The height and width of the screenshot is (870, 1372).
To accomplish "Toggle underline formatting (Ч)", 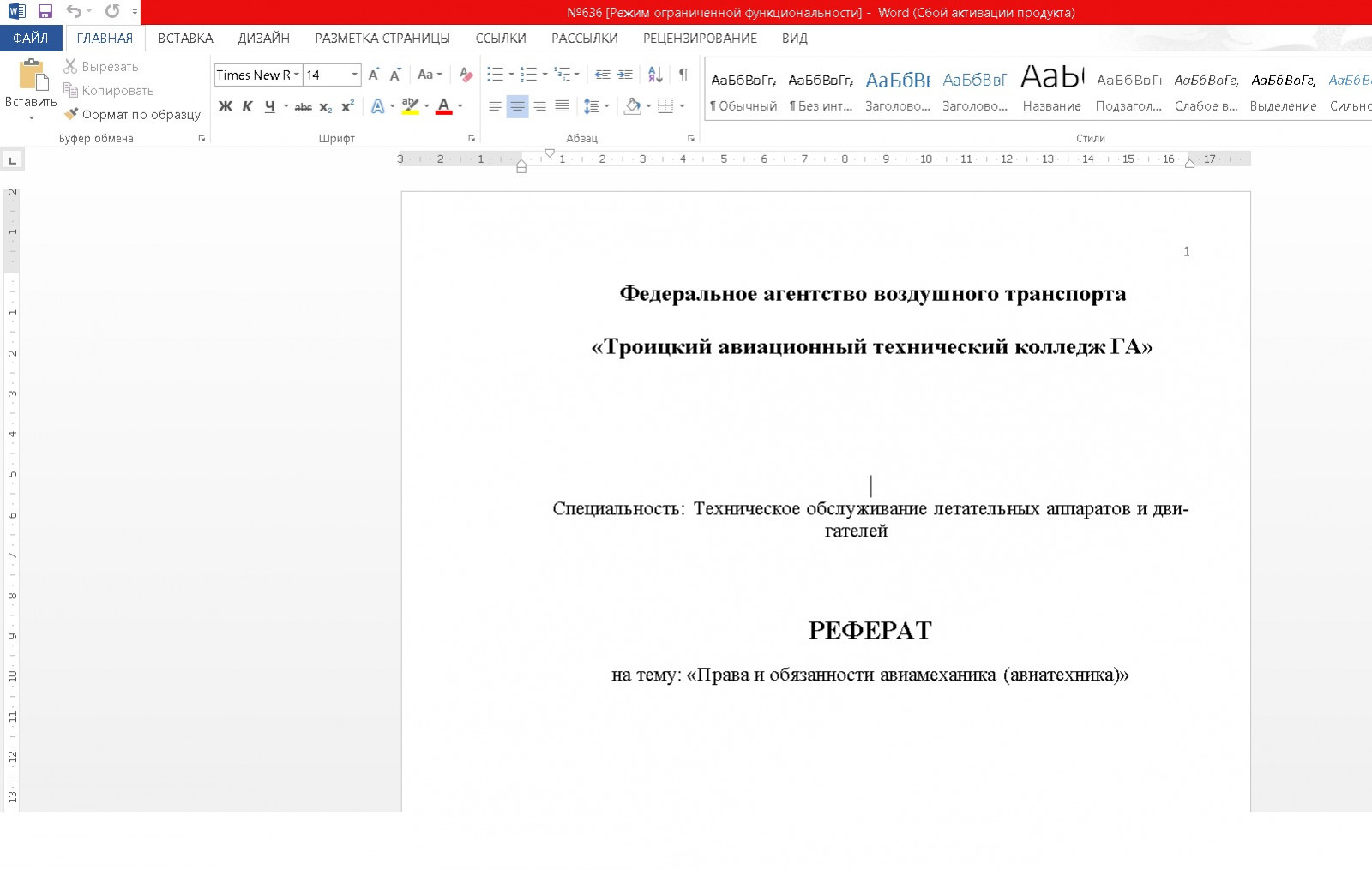I will pyautogui.click(x=269, y=106).
